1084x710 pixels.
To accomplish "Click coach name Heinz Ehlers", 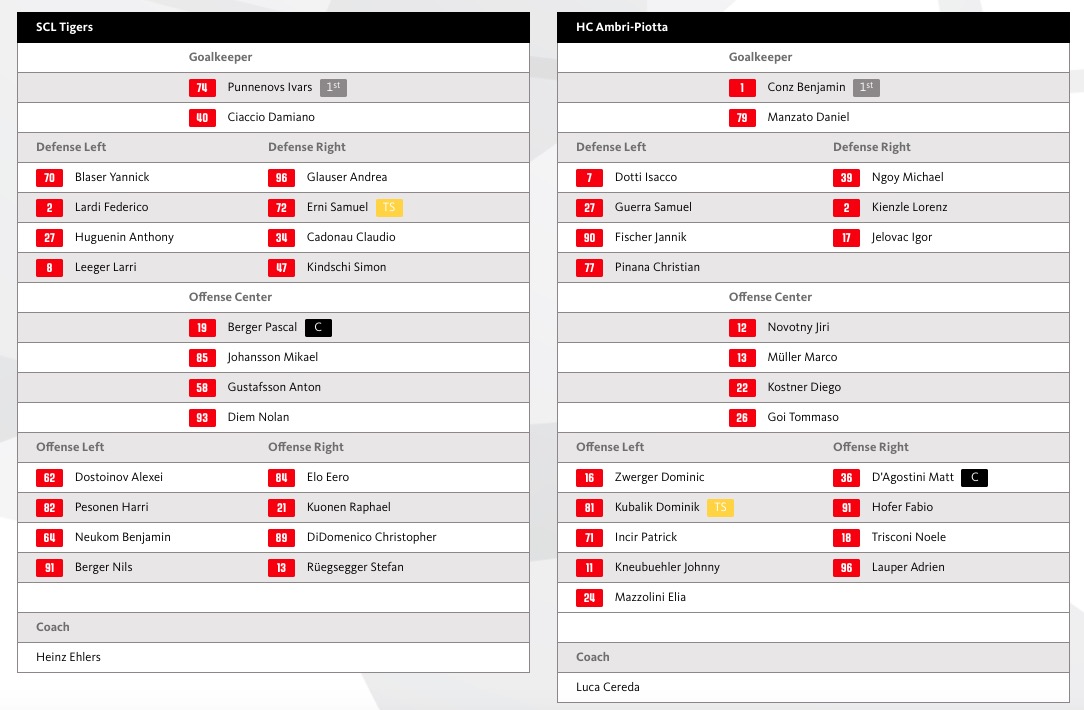I will tap(68, 657).
